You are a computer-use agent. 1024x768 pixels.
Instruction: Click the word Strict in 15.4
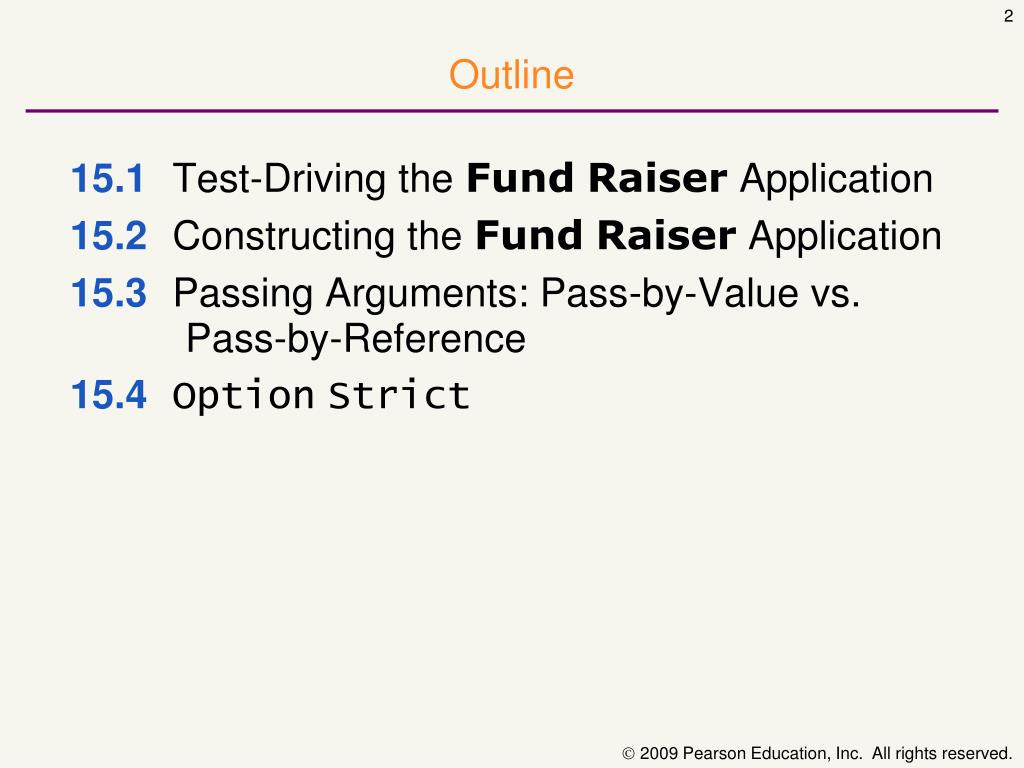[398, 396]
